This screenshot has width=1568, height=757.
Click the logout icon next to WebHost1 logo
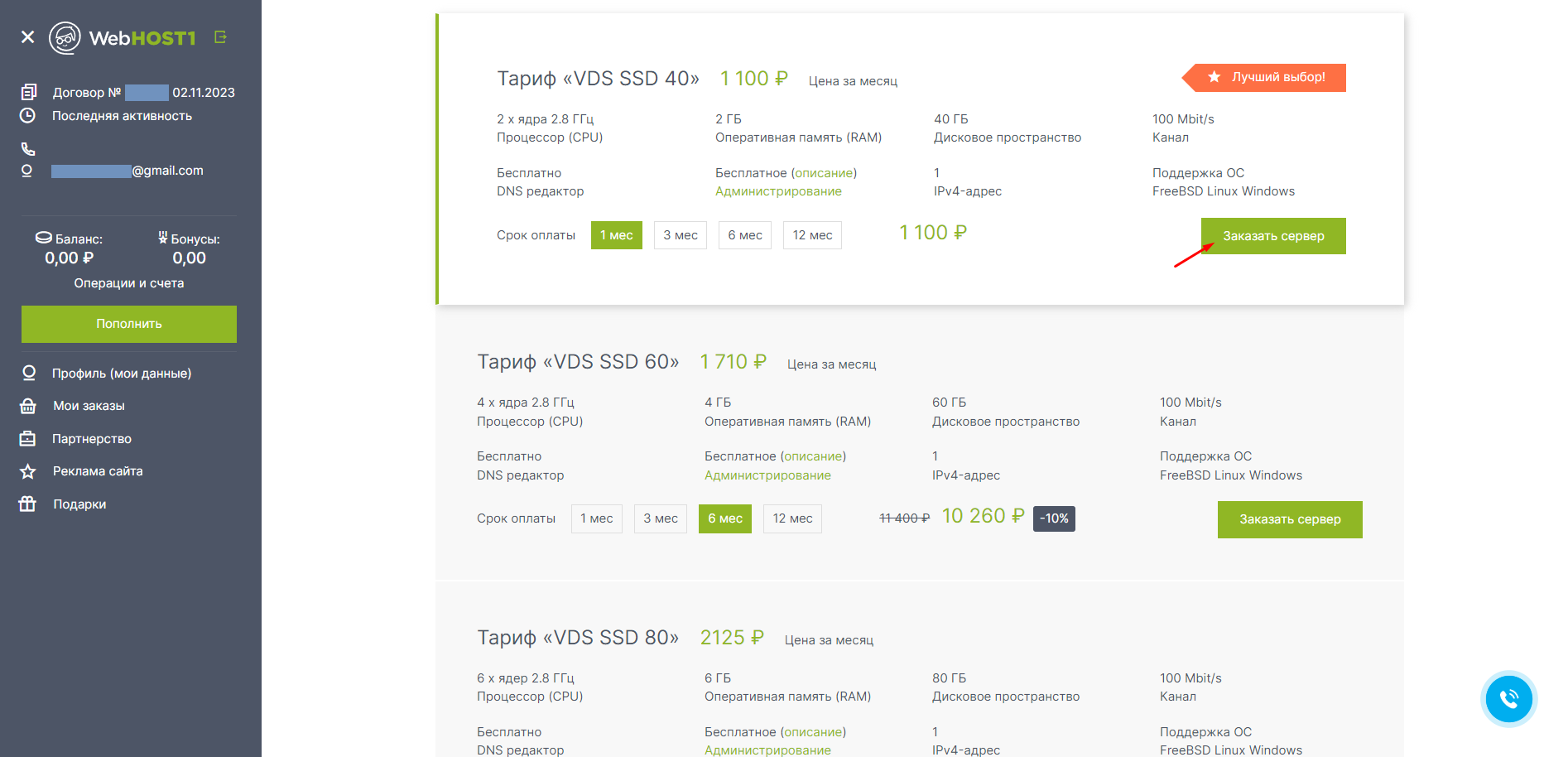pyautogui.click(x=220, y=37)
